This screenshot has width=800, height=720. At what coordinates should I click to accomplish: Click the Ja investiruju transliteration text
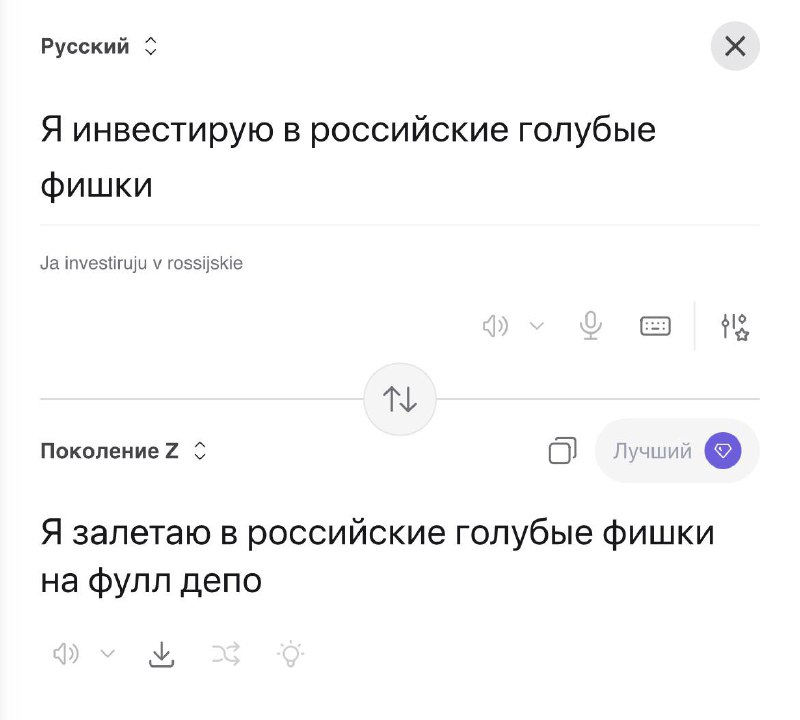pyautogui.click(x=142, y=262)
